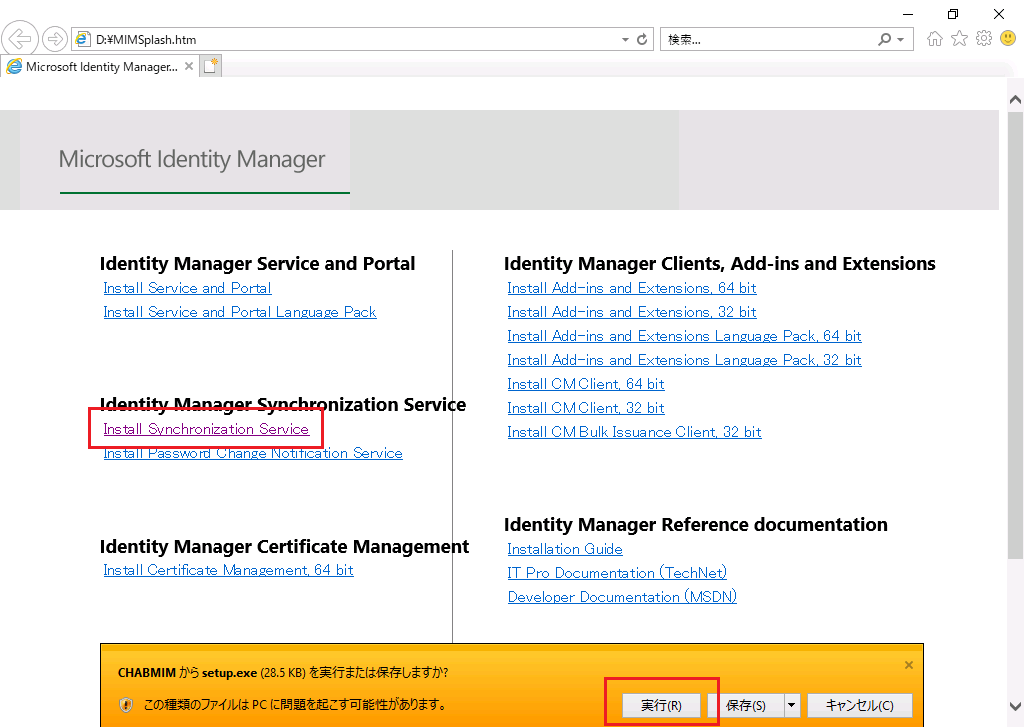
Task: Open IT Pro Documentation (TechNet) link
Action: tap(617, 573)
